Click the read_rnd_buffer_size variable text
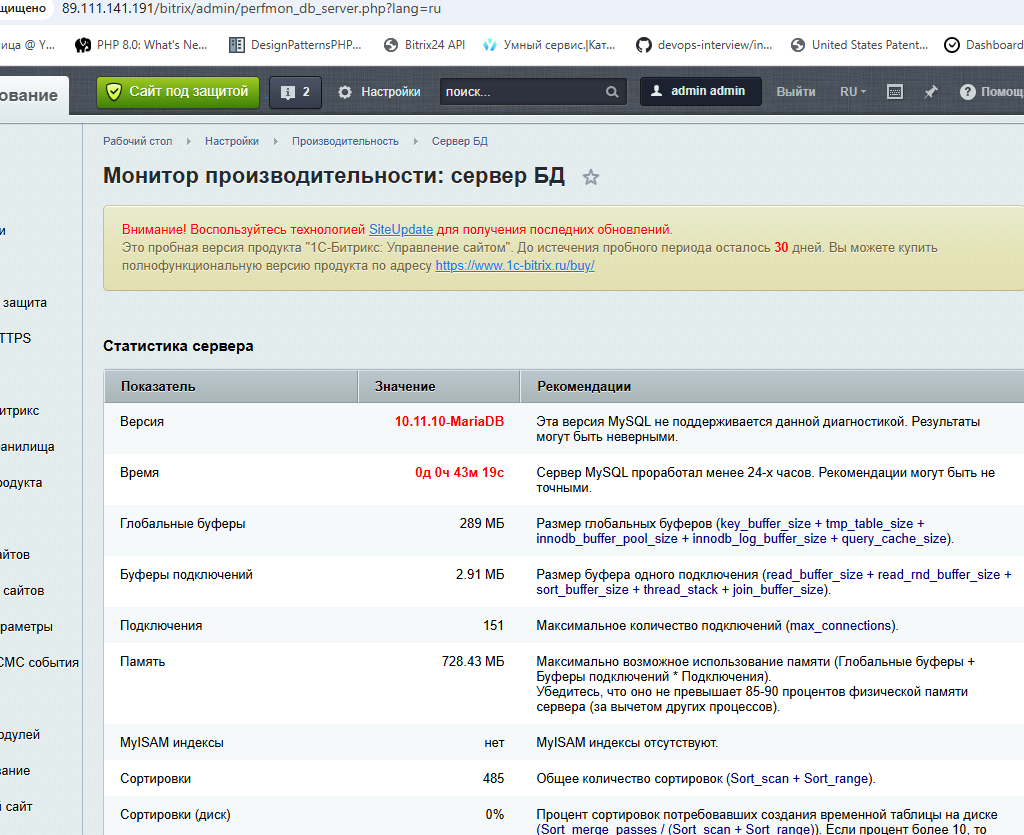Screen dimensions: 1024x835 pyautogui.click(x=939, y=575)
